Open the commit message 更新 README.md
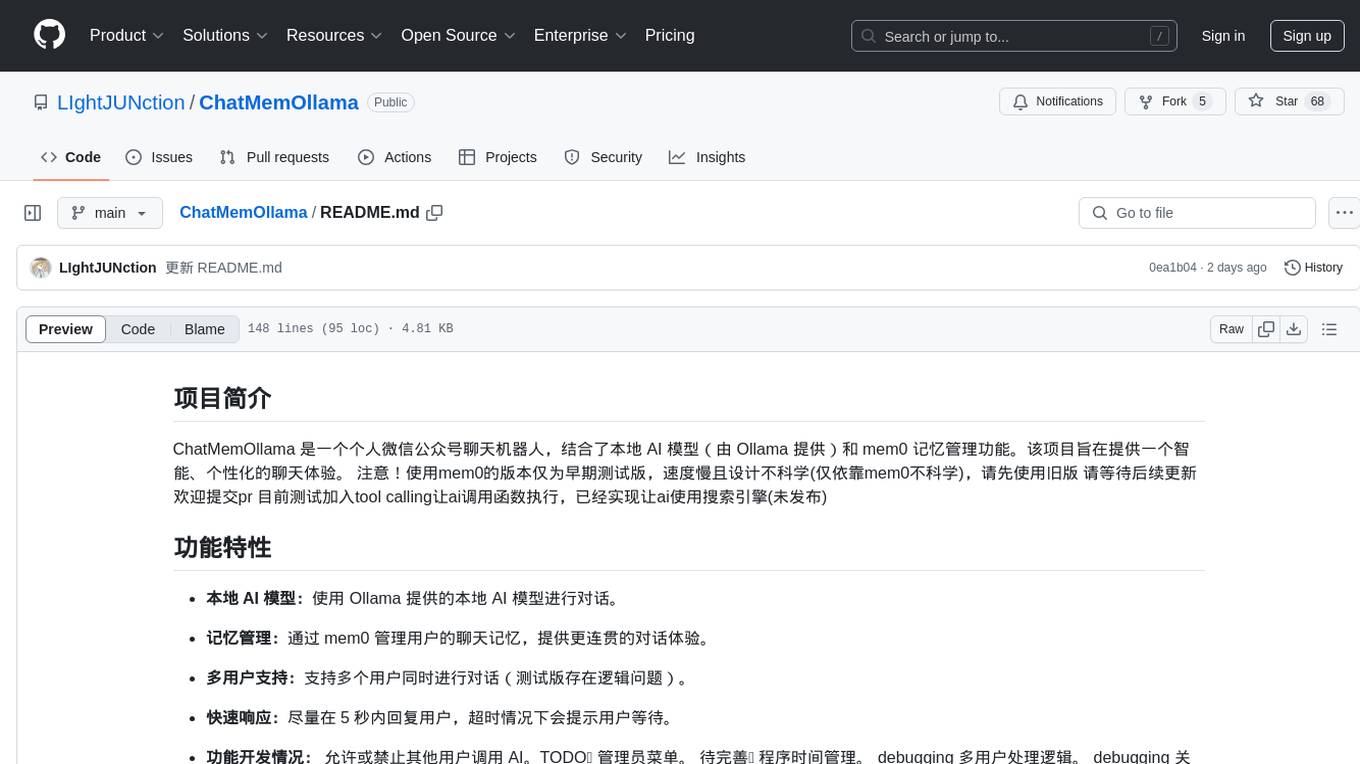Screen dimensions: 1360x764 point(223,267)
